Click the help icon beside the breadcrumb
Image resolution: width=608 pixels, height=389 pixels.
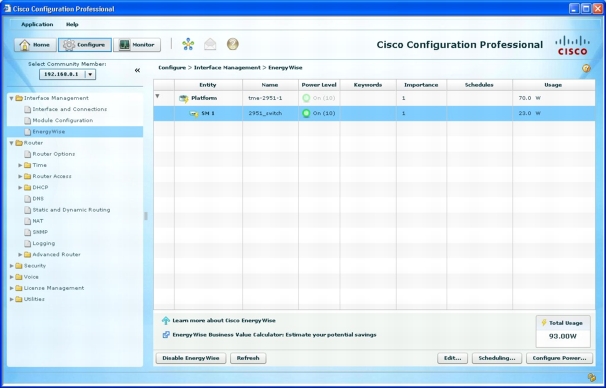pos(586,69)
